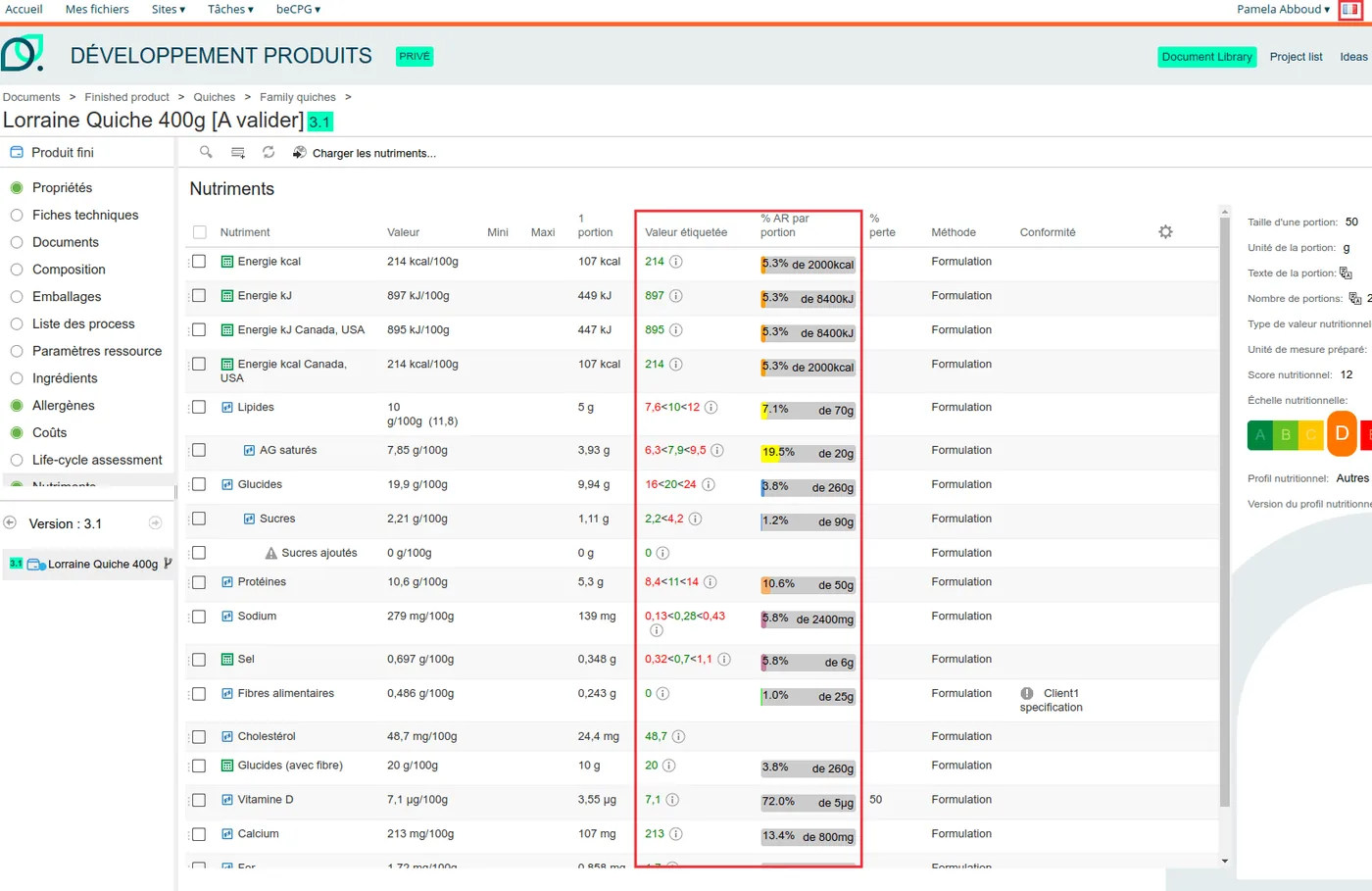
Task: Click the orange D nutrition score badge
Action: [x=1342, y=434]
